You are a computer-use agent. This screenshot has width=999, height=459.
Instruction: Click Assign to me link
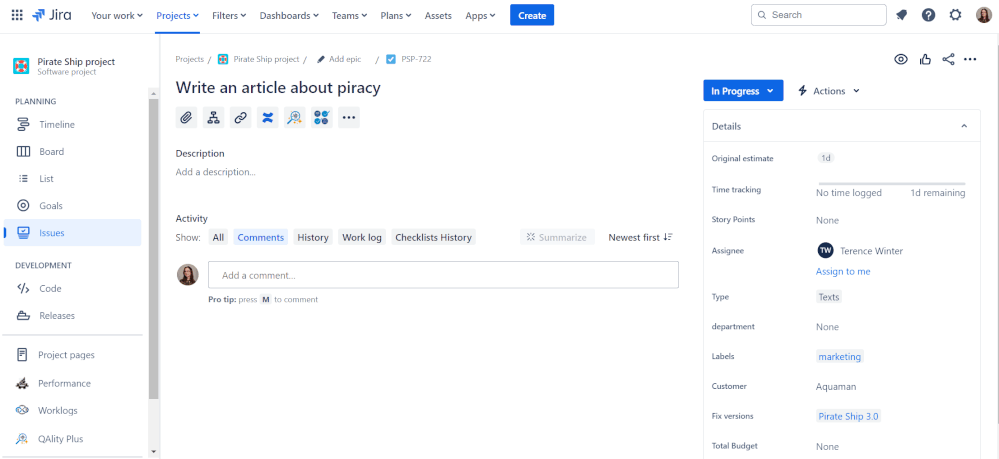coord(843,272)
